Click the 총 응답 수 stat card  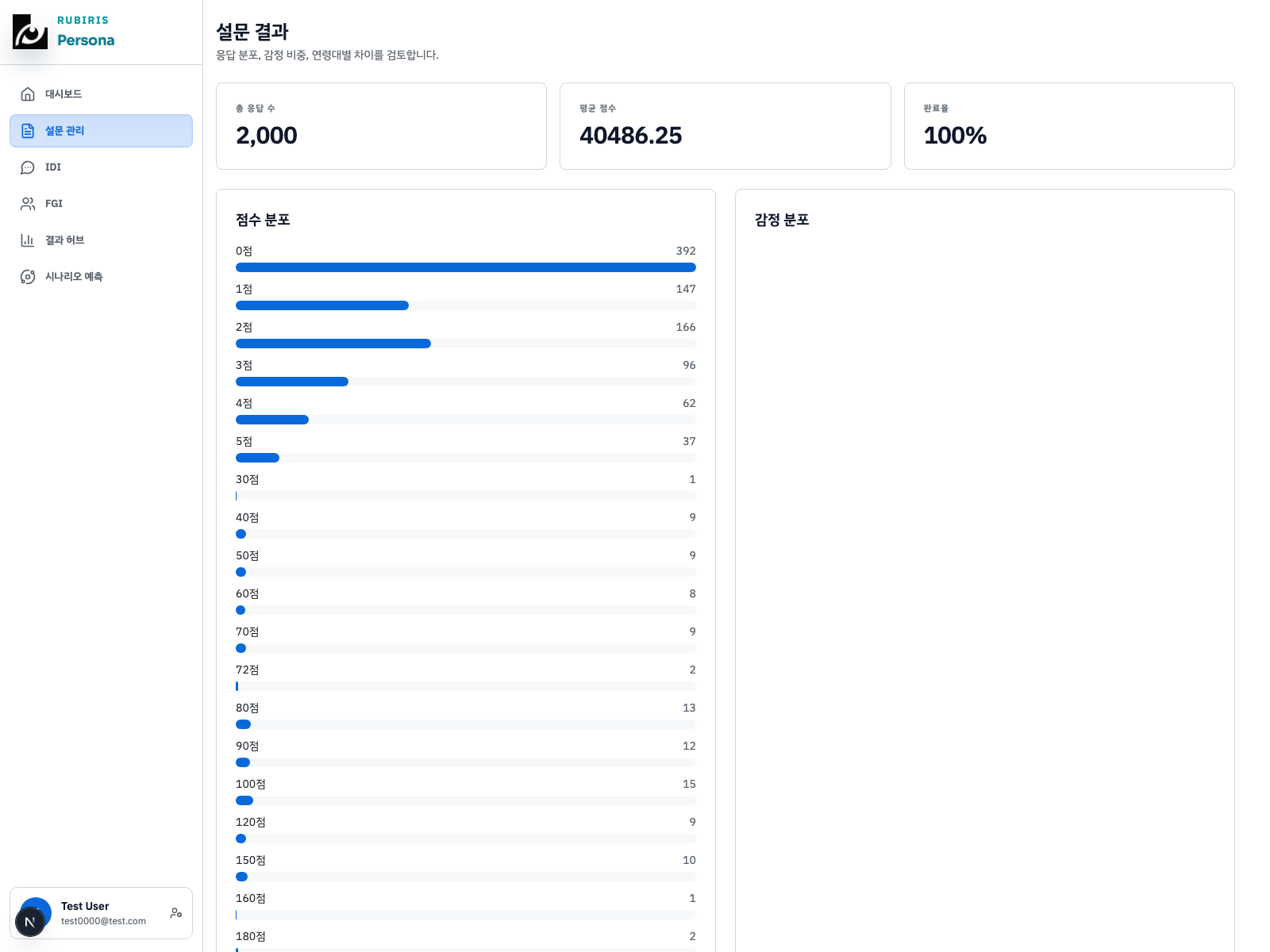pos(381,125)
